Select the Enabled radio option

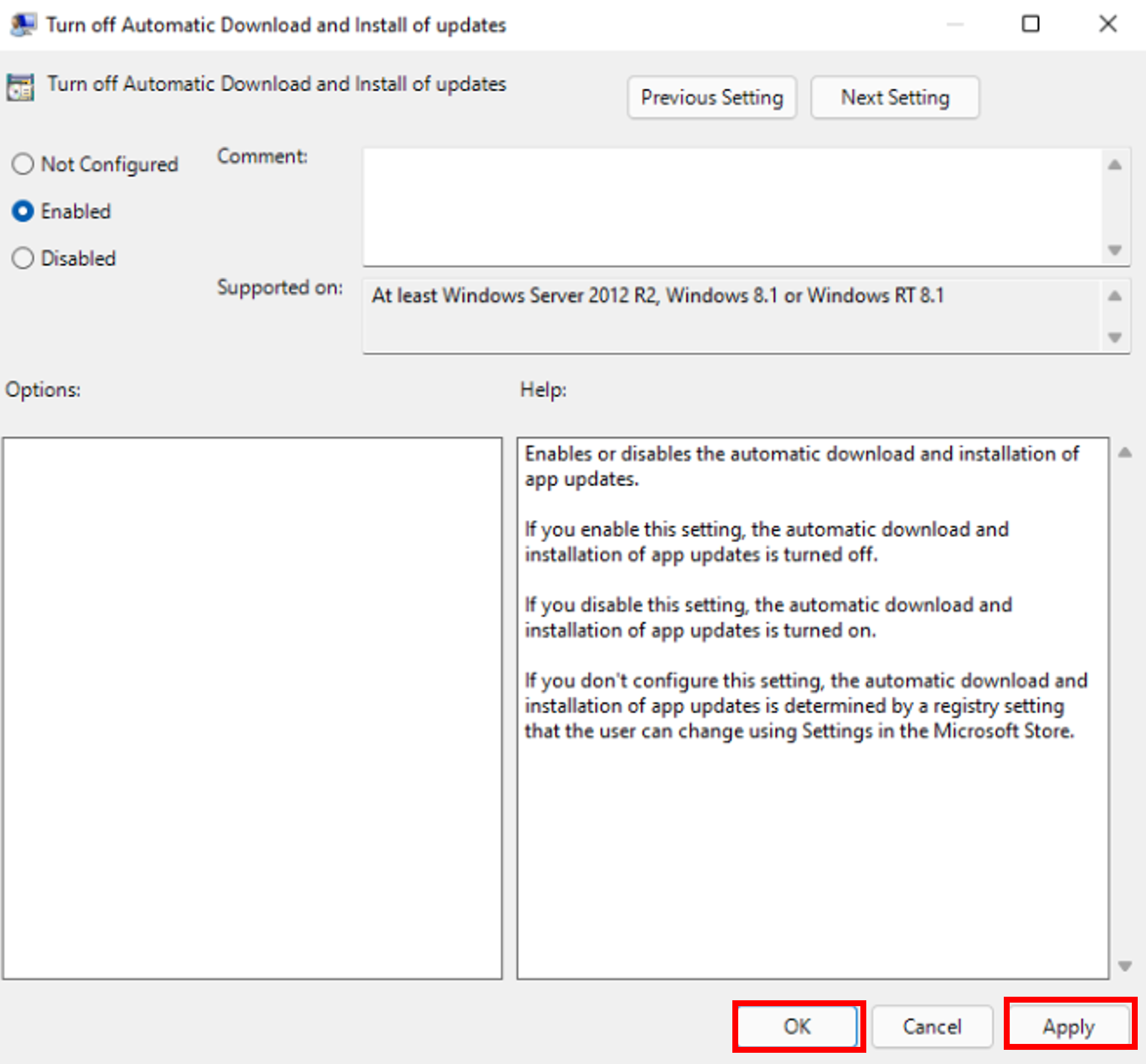23,211
